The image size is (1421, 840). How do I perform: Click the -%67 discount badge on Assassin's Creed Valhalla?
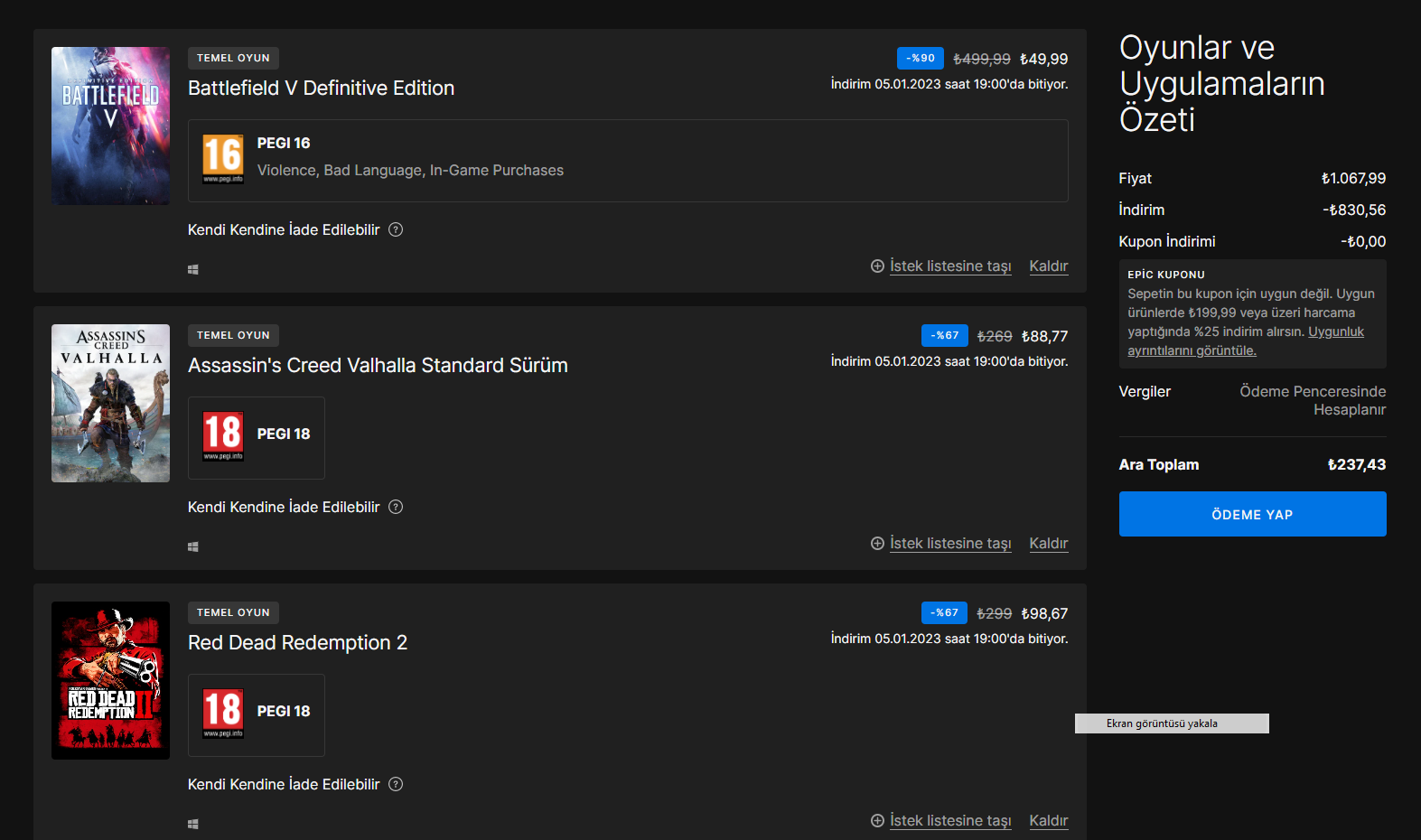pos(945,335)
